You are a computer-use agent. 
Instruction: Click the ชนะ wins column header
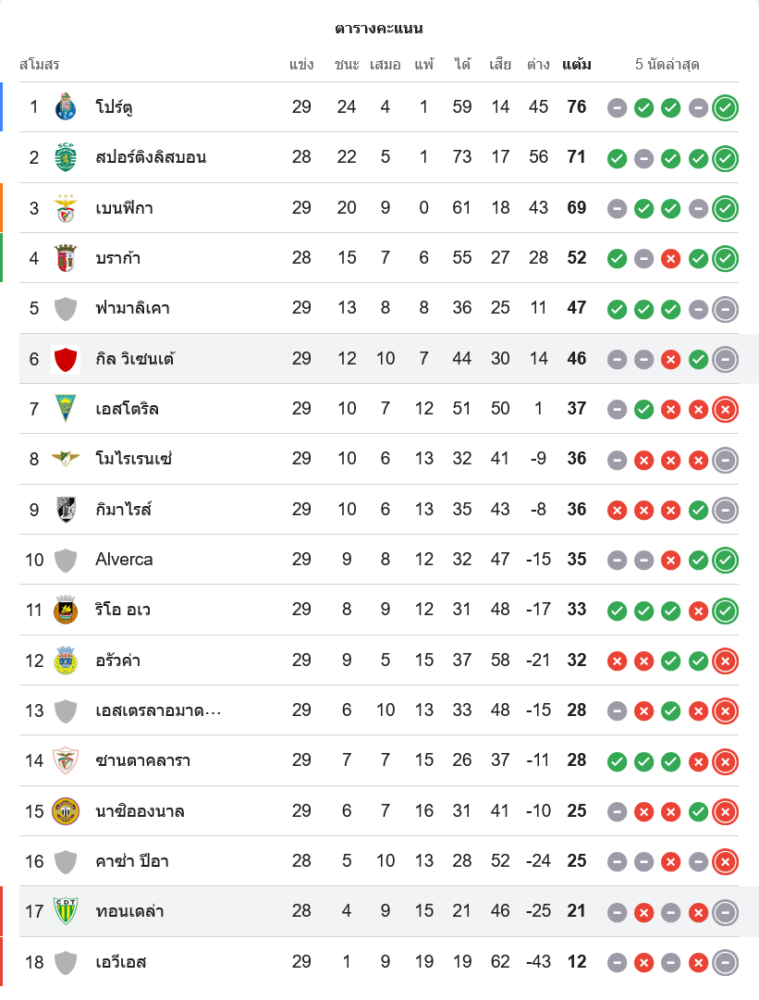pyautogui.click(x=347, y=65)
